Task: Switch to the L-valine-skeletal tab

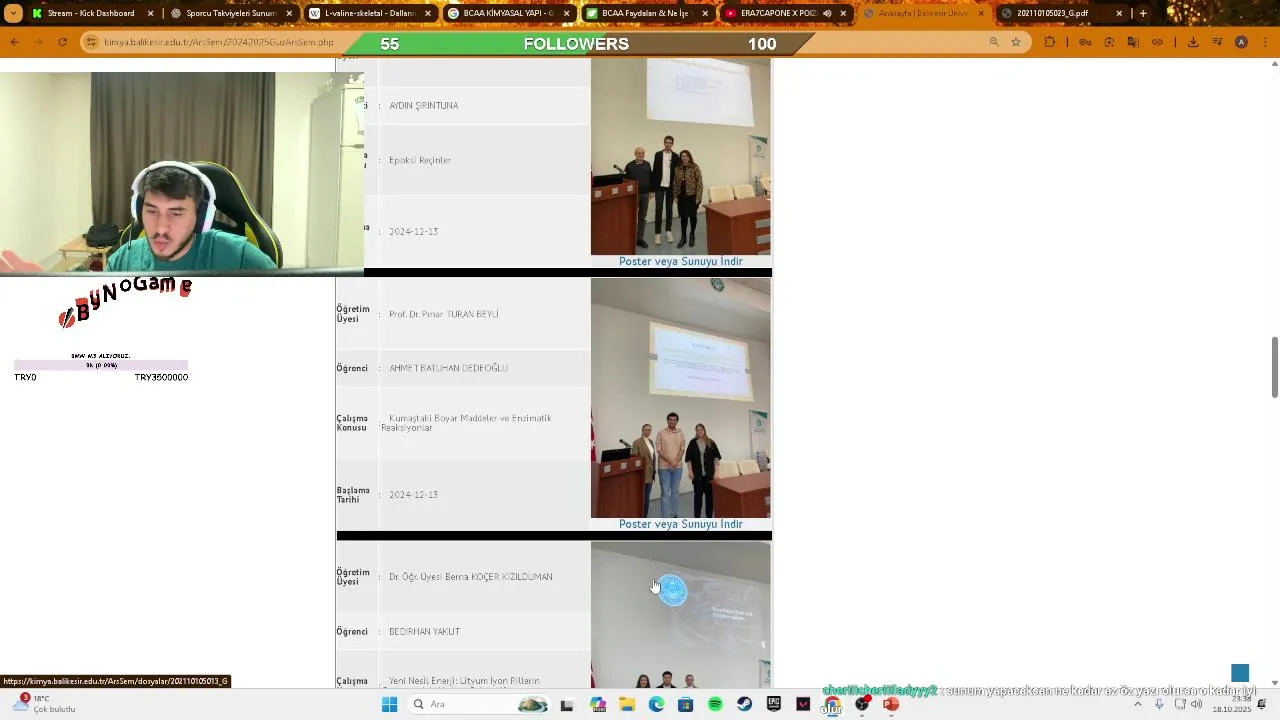Action: pyautogui.click(x=368, y=13)
